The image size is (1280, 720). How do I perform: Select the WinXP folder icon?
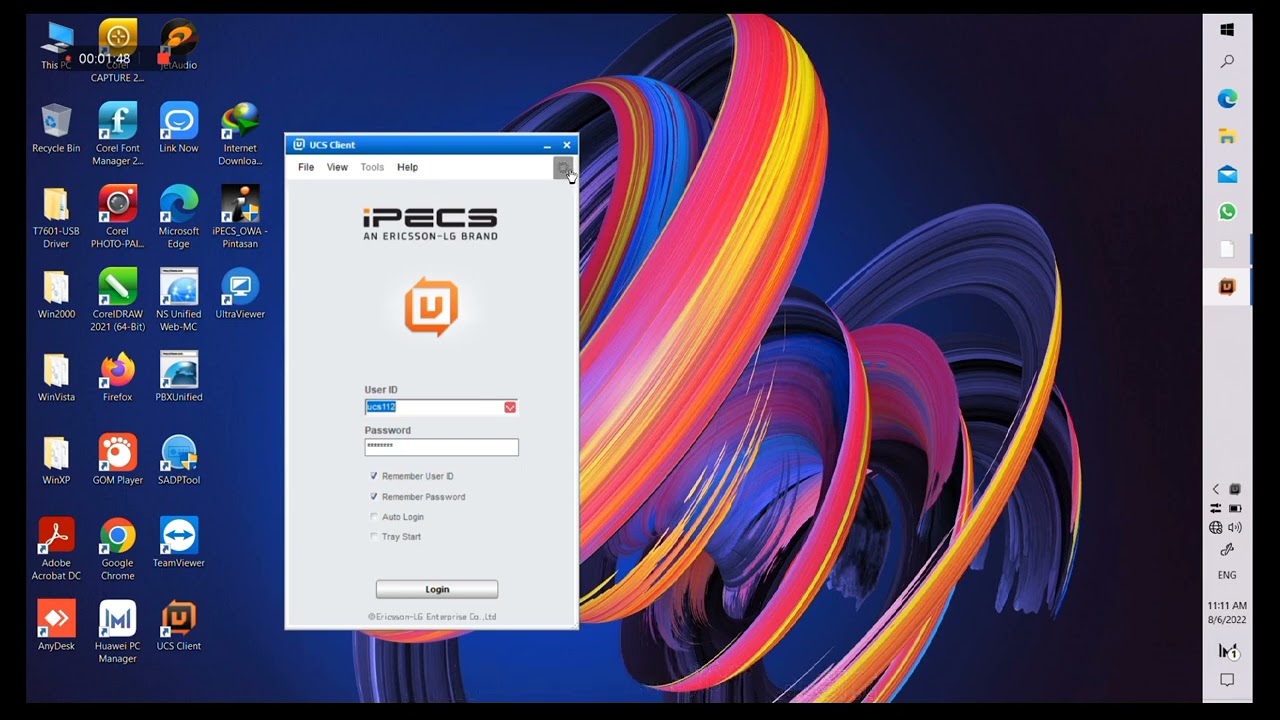coord(56,460)
